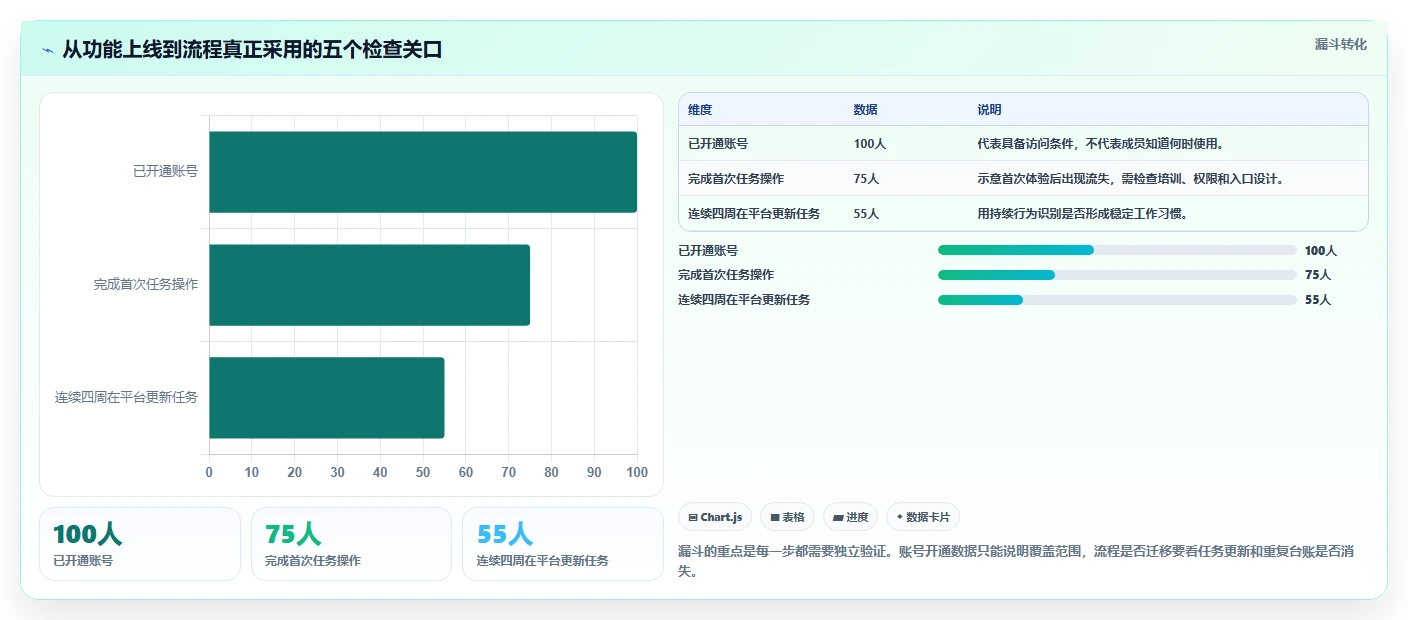Click the 数据卡片 chip
This screenshot has height=620, width=1408.
coord(923,517)
